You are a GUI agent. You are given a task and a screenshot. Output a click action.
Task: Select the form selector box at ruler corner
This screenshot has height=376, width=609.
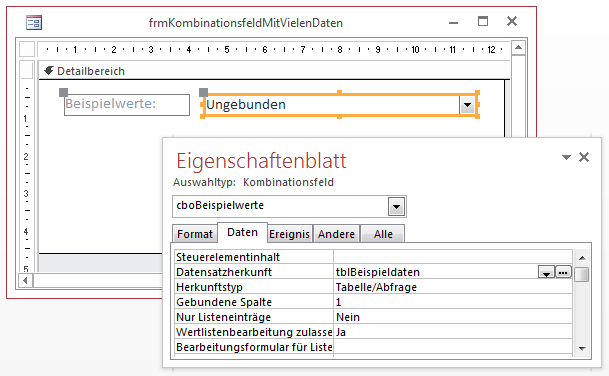pyautogui.click(x=27, y=49)
